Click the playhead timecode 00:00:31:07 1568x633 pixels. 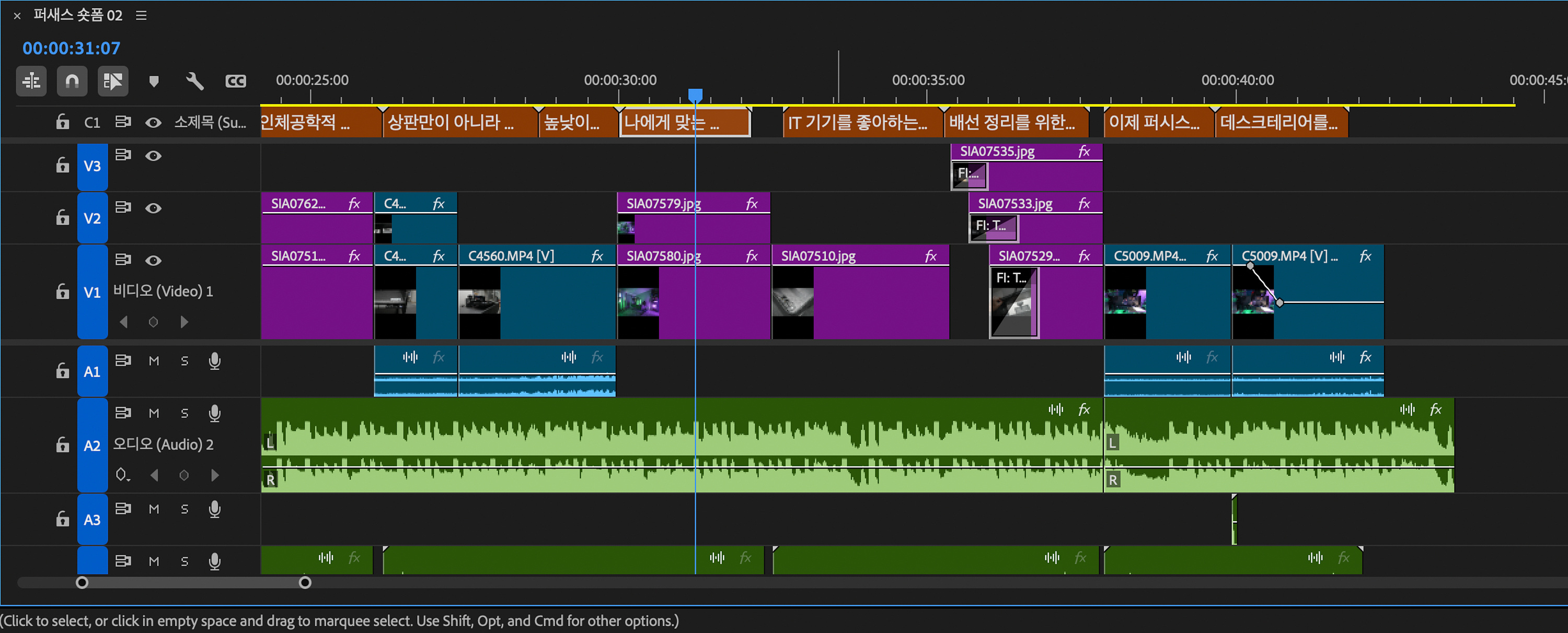click(x=71, y=48)
